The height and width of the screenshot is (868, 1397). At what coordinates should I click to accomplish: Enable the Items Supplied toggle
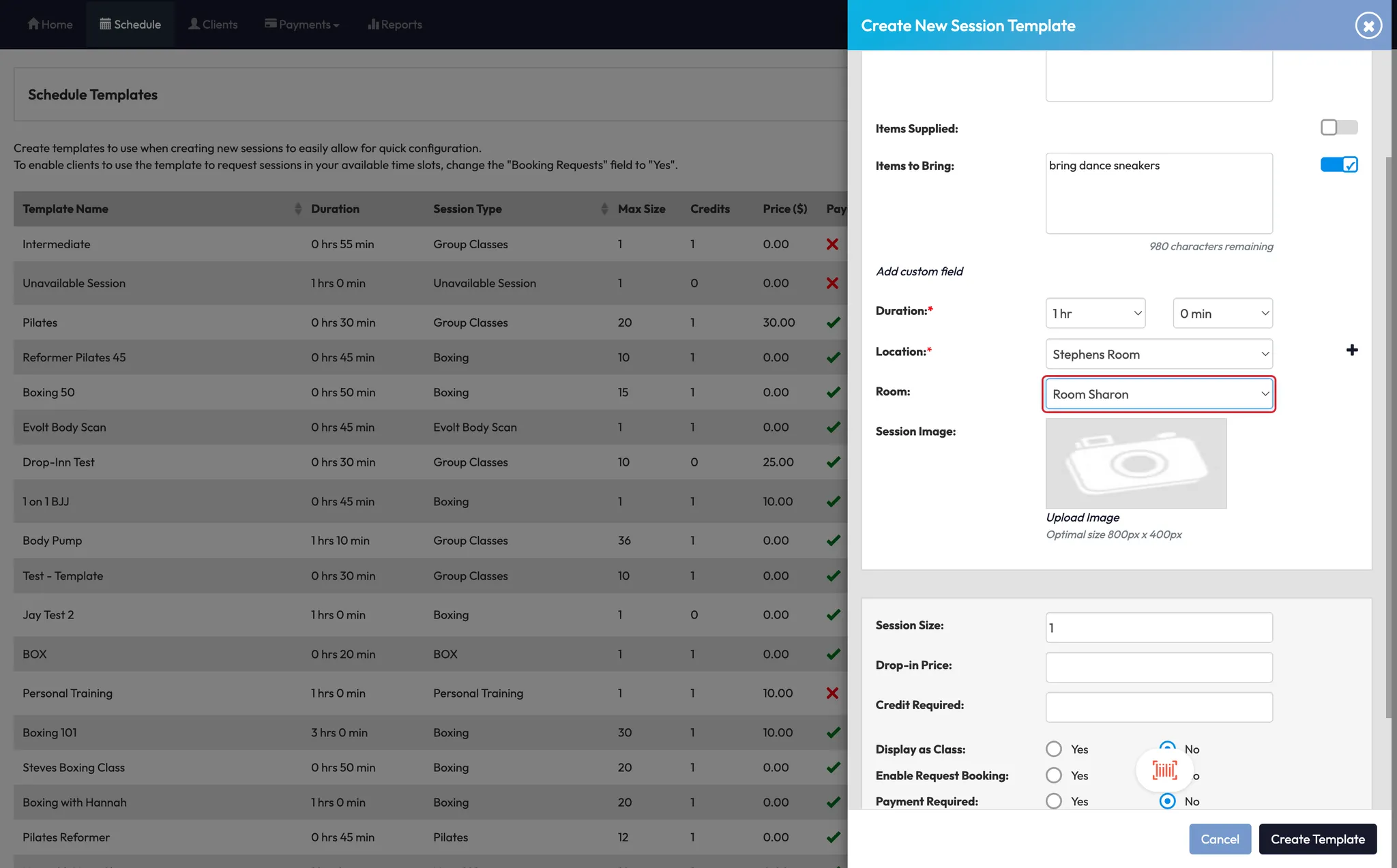[x=1338, y=128]
